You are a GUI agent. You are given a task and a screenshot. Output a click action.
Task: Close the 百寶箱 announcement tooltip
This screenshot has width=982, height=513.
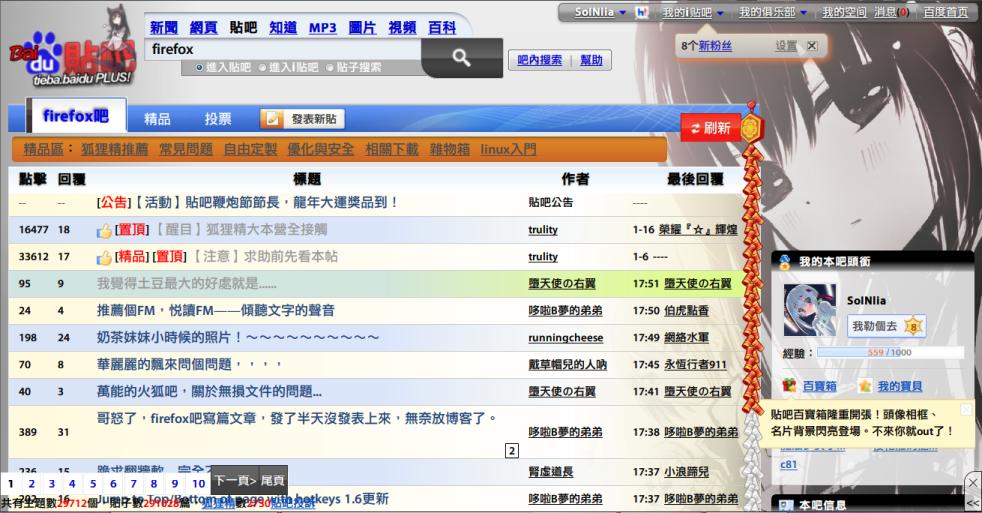[966, 410]
